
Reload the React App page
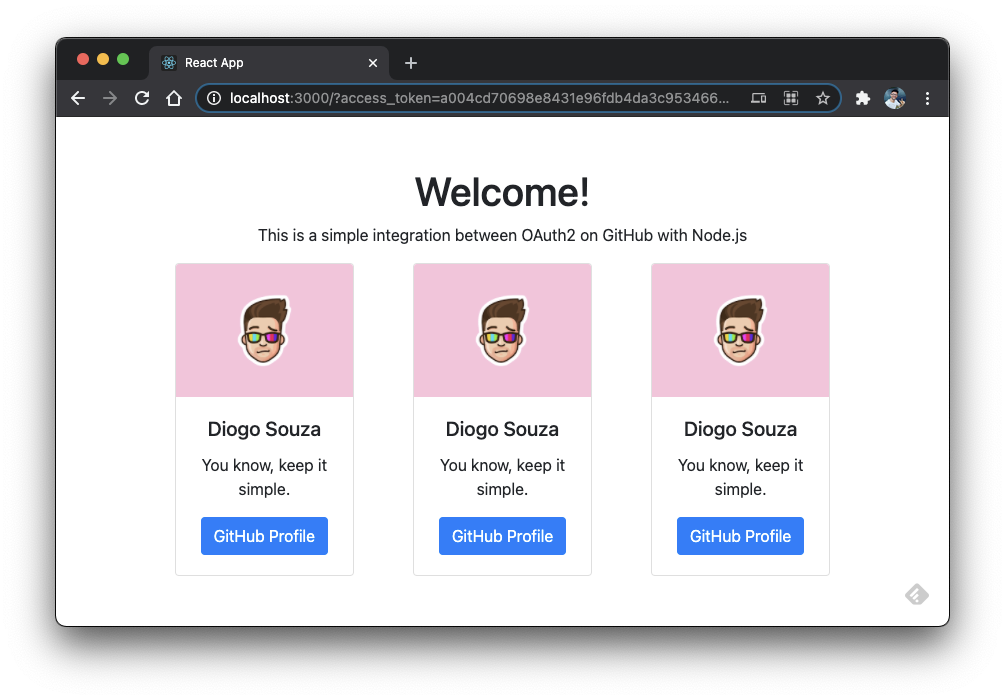(x=141, y=98)
